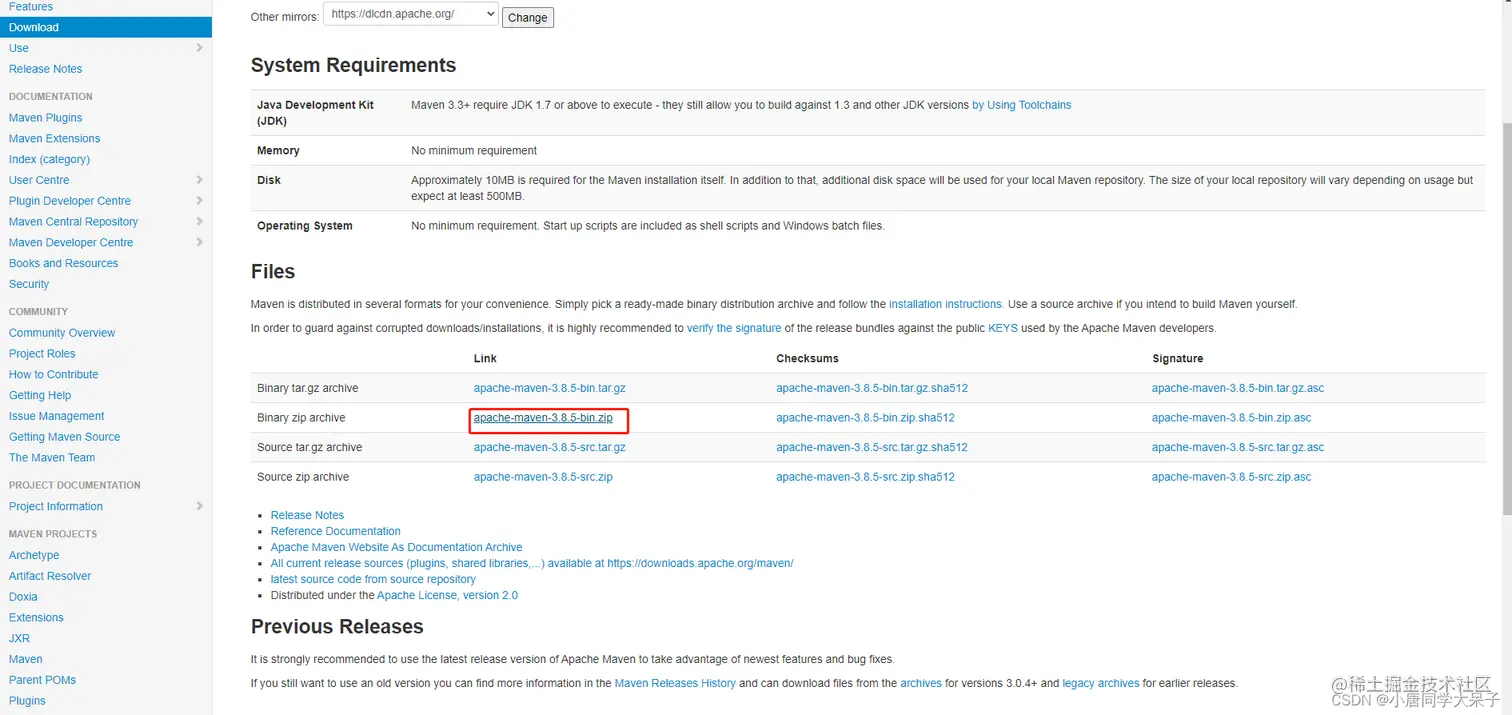Open Reference Documentation link
Image resolution: width=1512 pixels, height=715 pixels.
(335, 531)
